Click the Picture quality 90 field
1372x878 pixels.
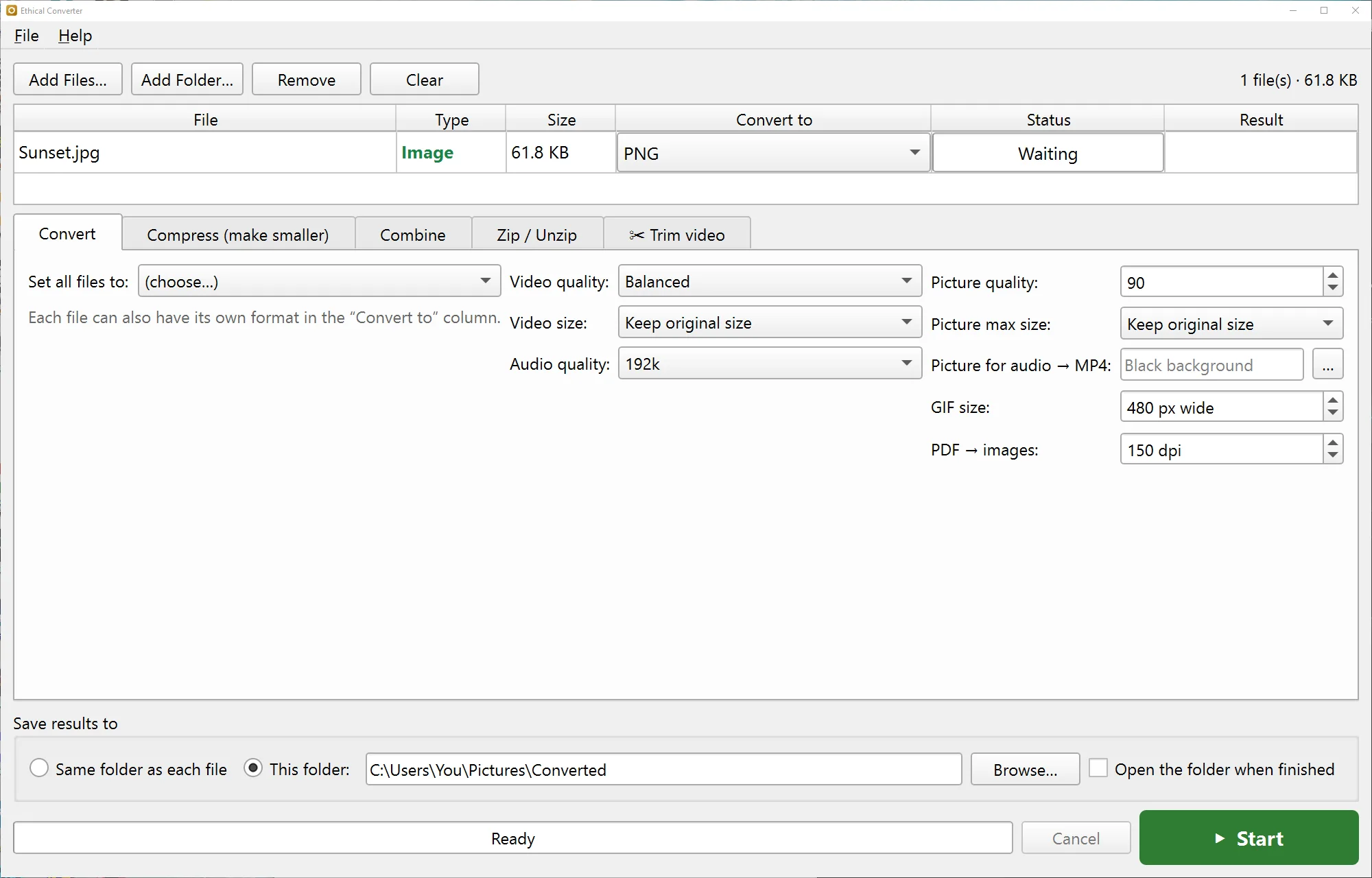point(1222,282)
